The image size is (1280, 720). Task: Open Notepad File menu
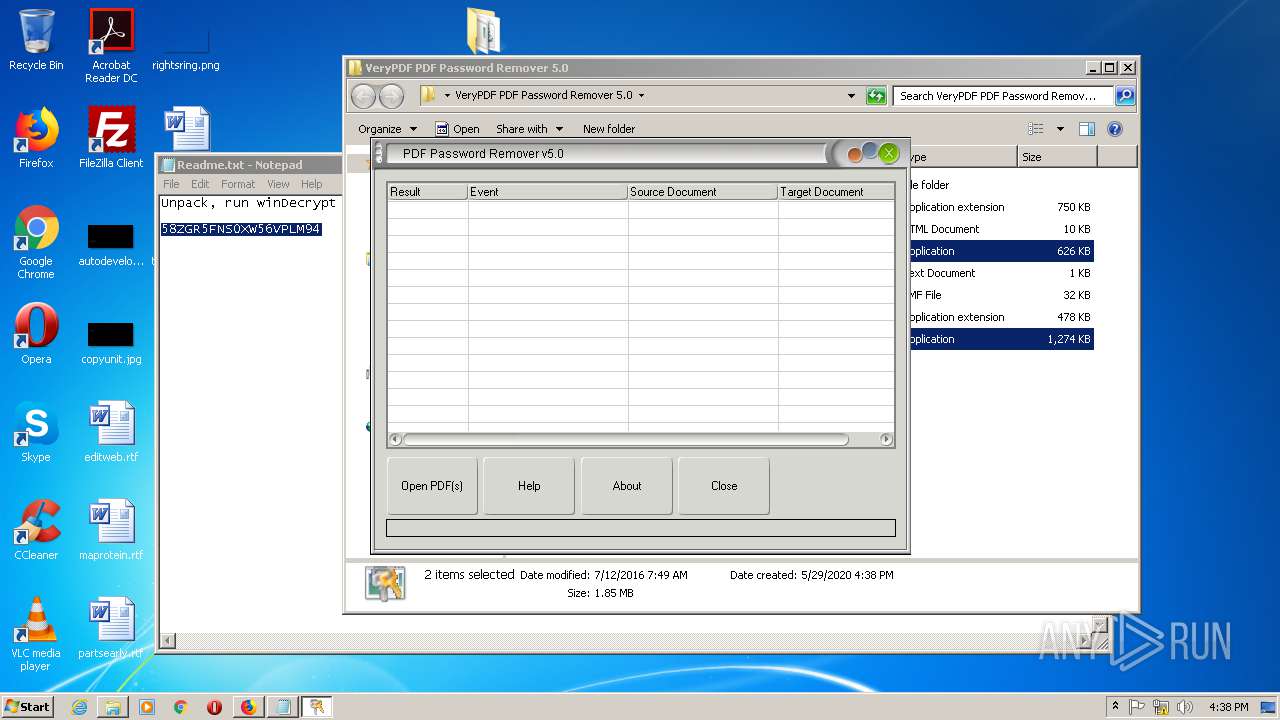171,184
